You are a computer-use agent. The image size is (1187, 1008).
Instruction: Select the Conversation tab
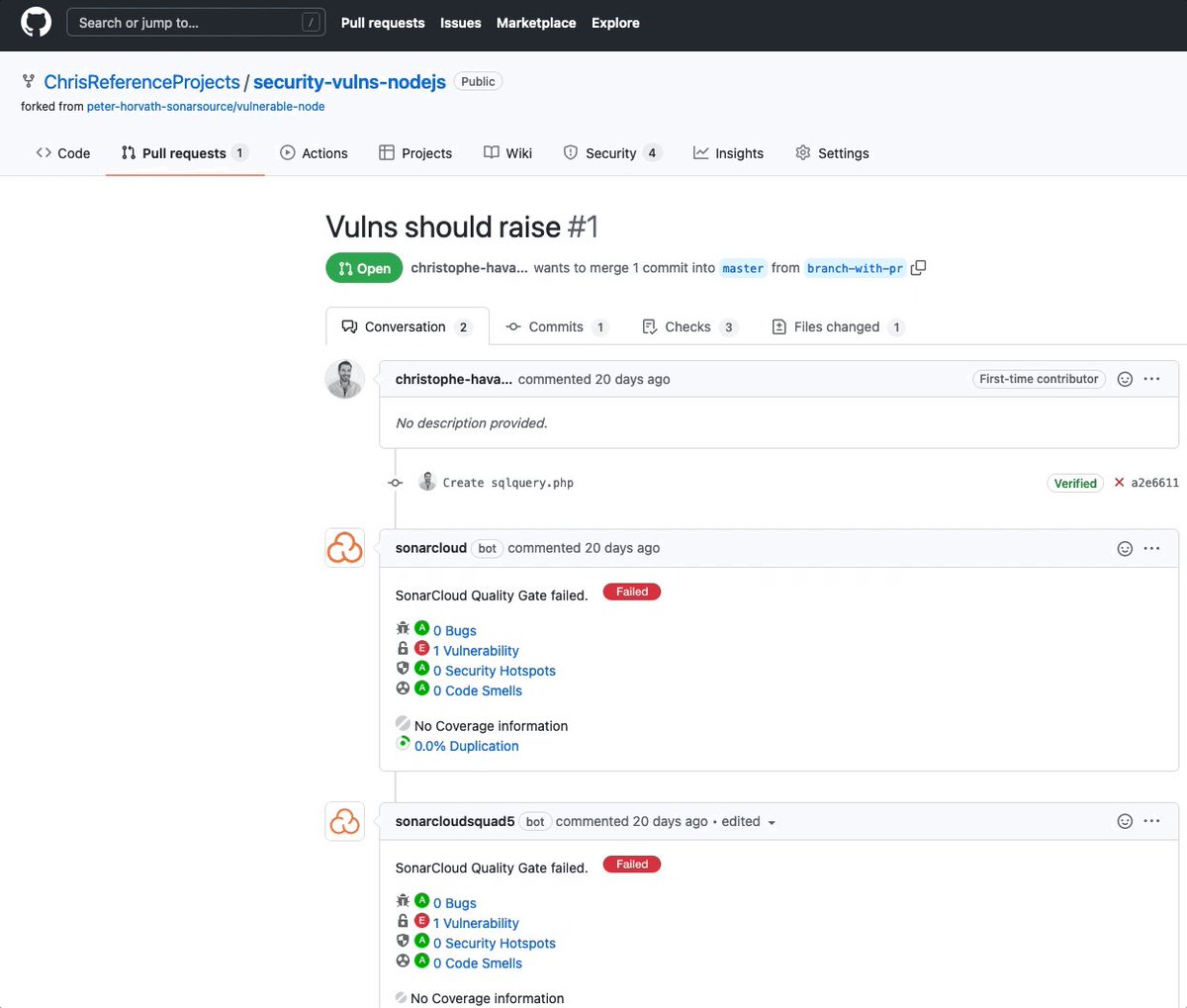[407, 326]
